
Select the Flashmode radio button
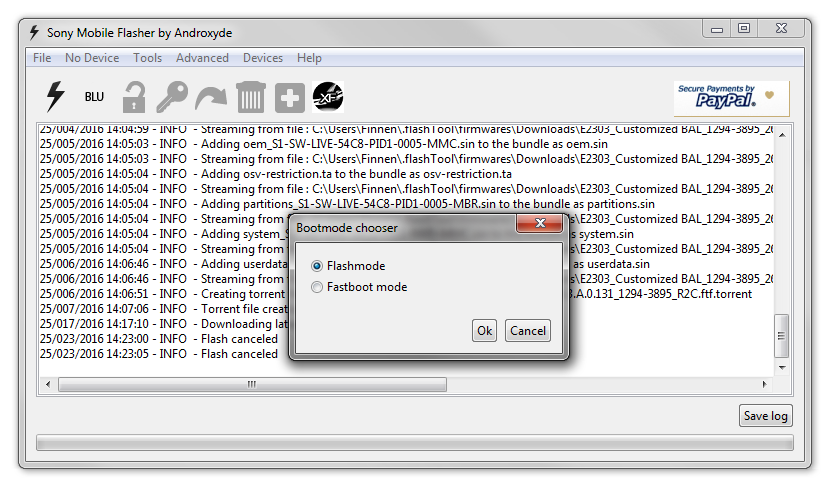click(317, 266)
